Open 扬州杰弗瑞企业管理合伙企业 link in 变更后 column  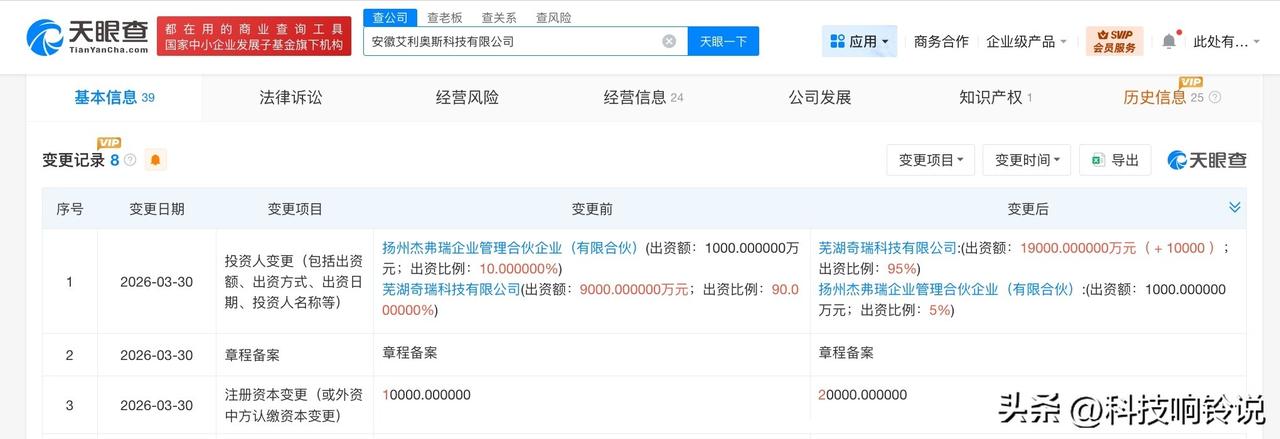coord(946,289)
